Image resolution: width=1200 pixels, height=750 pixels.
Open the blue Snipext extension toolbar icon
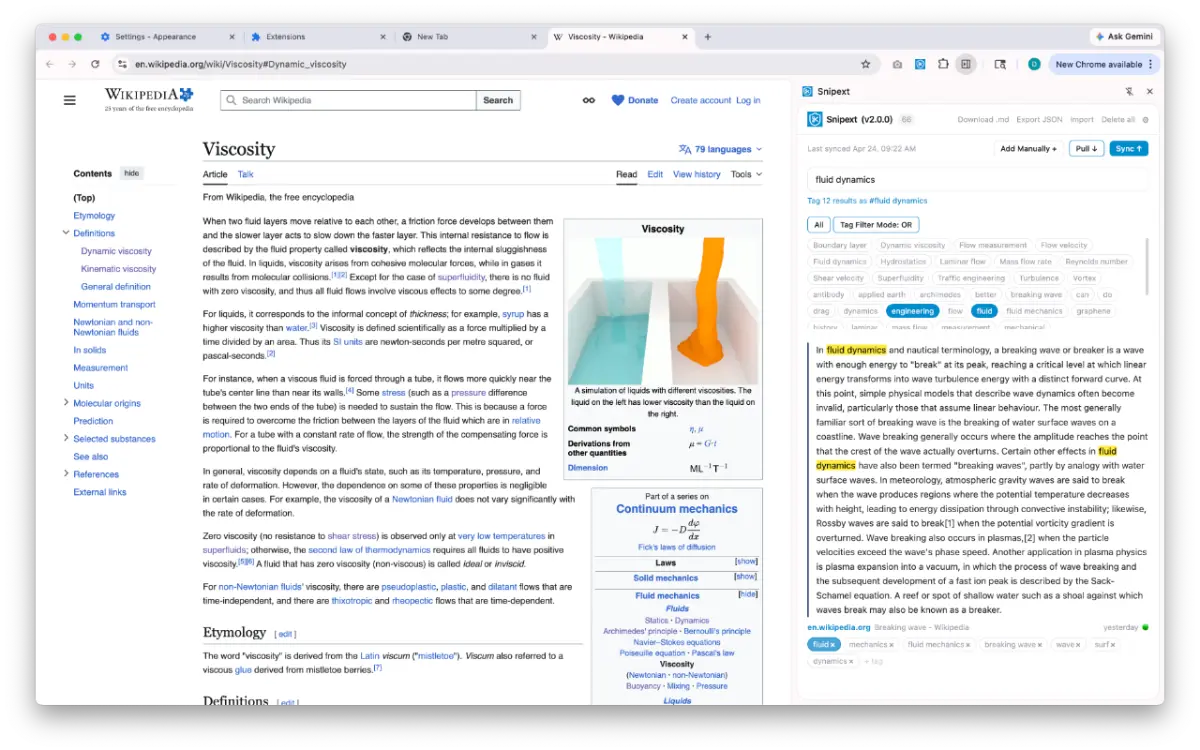pos(920,64)
